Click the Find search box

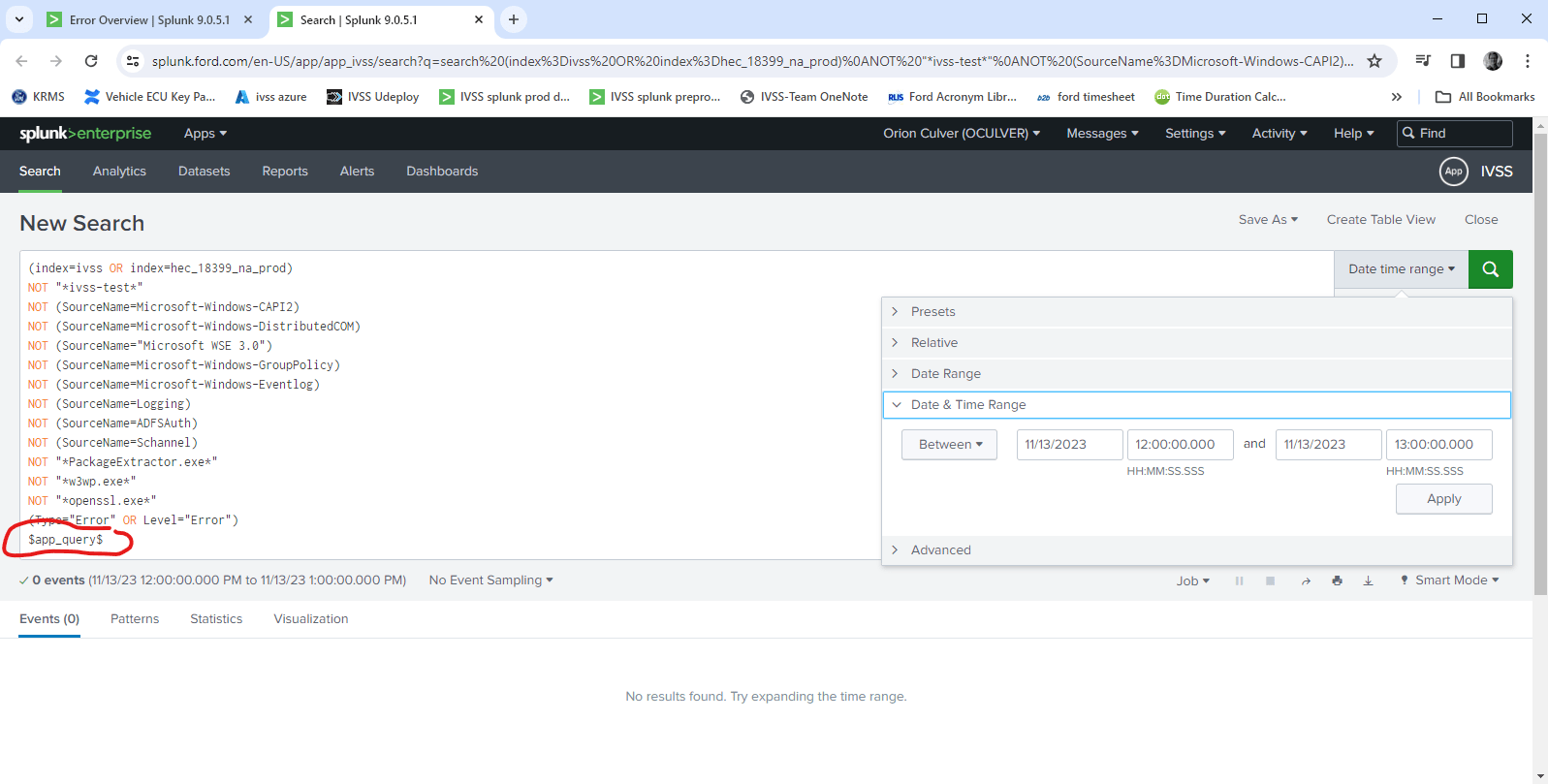[x=1455, y=134]
